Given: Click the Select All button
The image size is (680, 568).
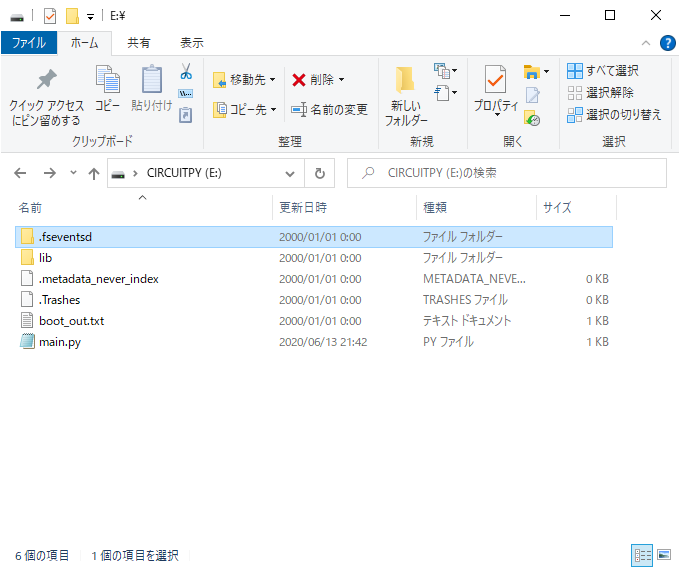Looking at the screenshot, I should (602, 71).
